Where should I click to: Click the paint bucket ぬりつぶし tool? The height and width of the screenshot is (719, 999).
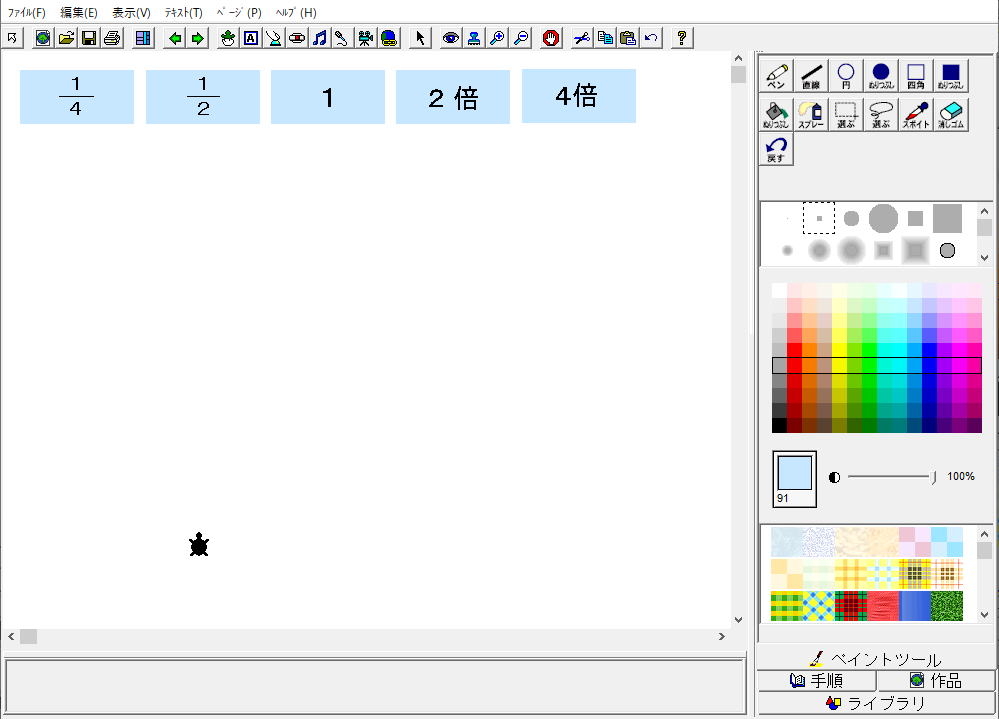click(775, 115)
